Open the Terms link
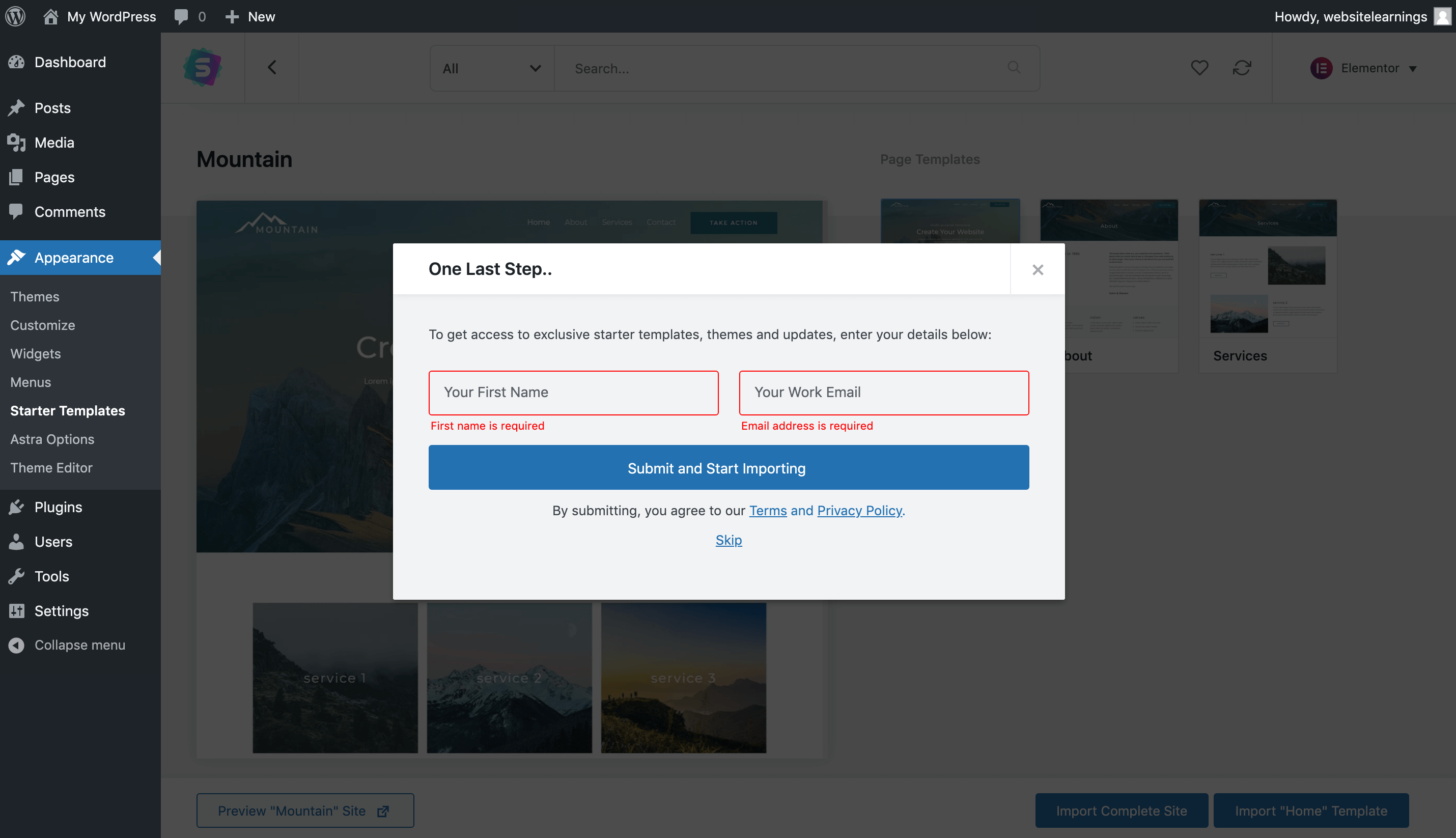Image resolution: width=1456 pixels, height=838 pixels. (x=768, y=511)
